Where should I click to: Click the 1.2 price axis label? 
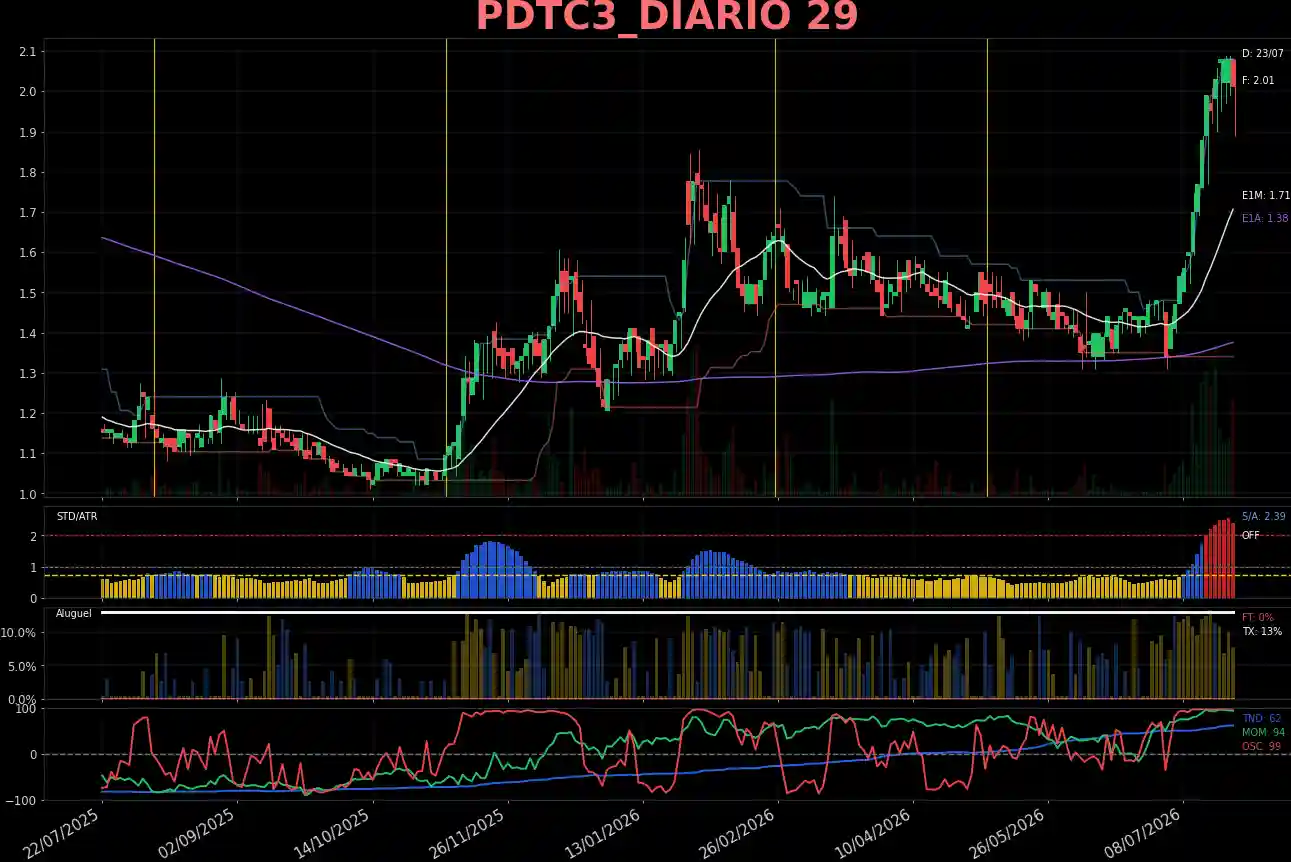[x=27, y=414]
